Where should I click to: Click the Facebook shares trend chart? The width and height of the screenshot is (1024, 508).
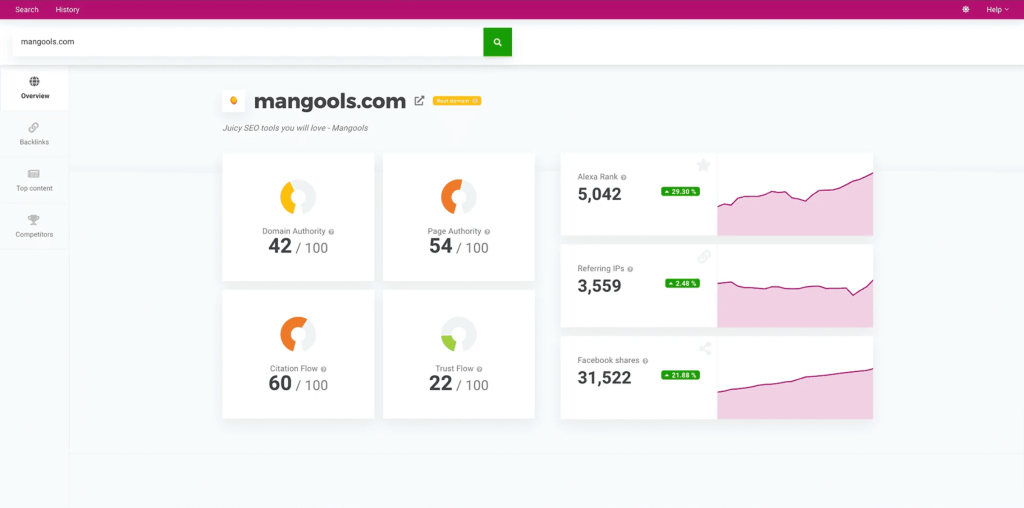pyautogui.click(x=795, y=378)
